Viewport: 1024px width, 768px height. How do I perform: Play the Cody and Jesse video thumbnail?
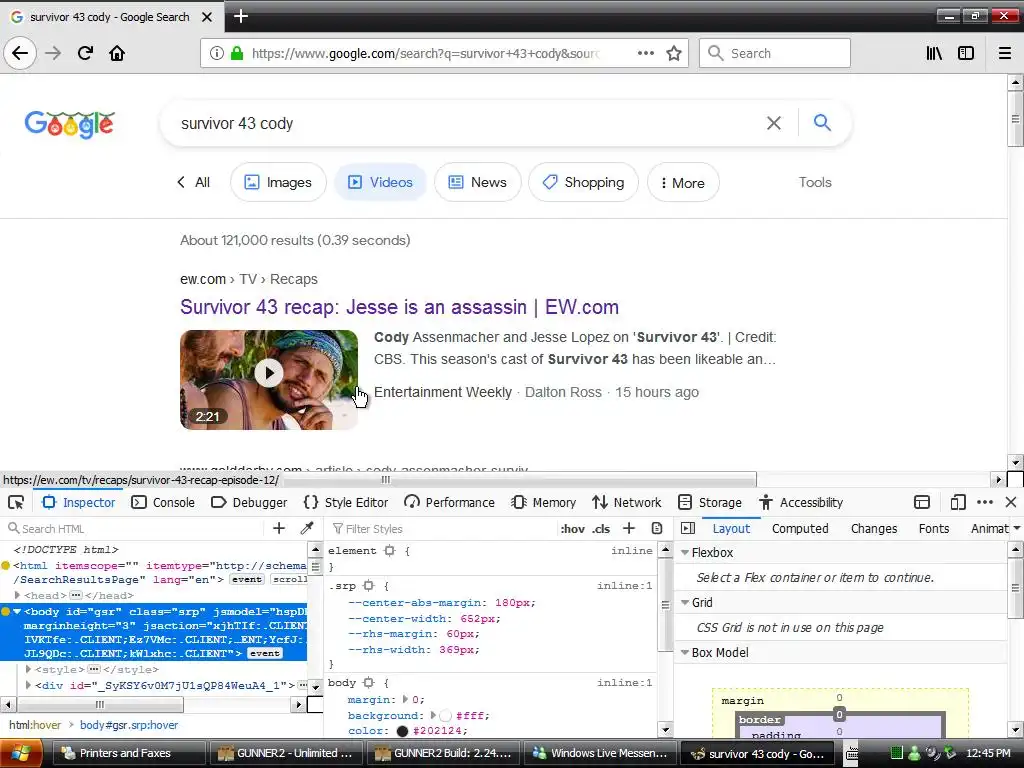pyautogui.click(x=269, y=379)
